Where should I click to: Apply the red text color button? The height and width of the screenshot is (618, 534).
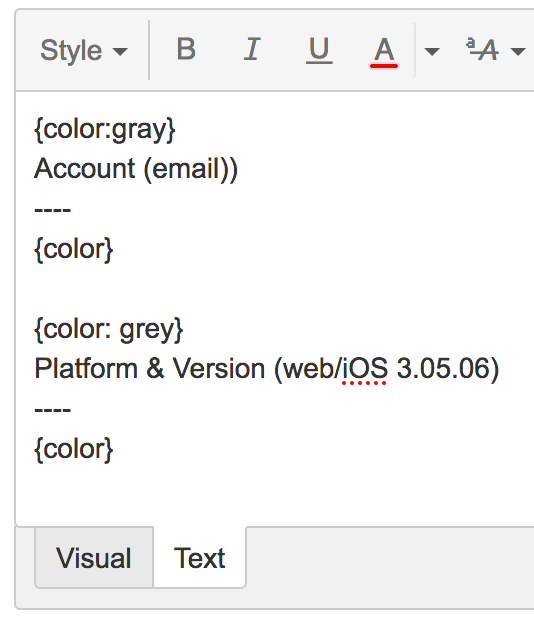click(384, 51)
